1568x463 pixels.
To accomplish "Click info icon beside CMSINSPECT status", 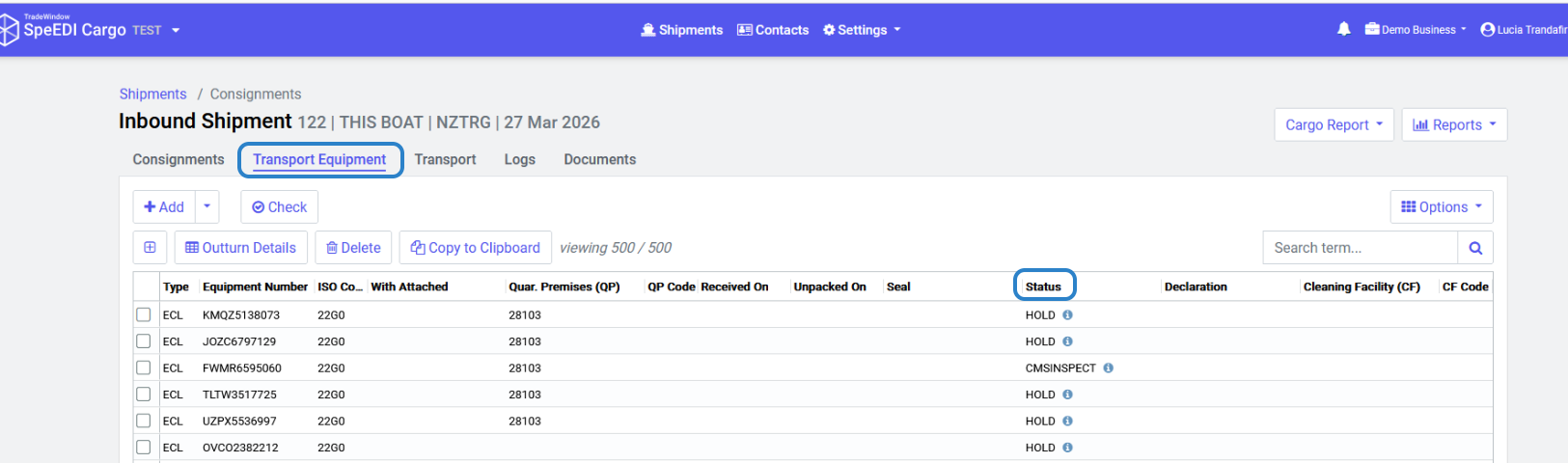I will (x=1108, y=368).
